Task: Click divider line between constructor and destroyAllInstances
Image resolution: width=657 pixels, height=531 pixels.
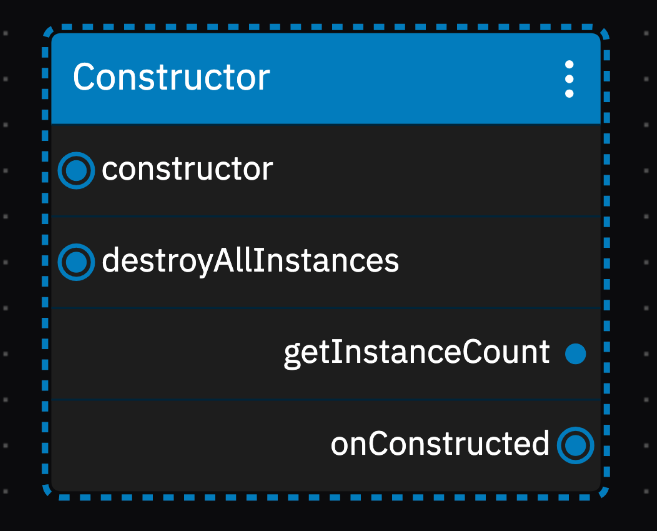Action: coord(326,216)
